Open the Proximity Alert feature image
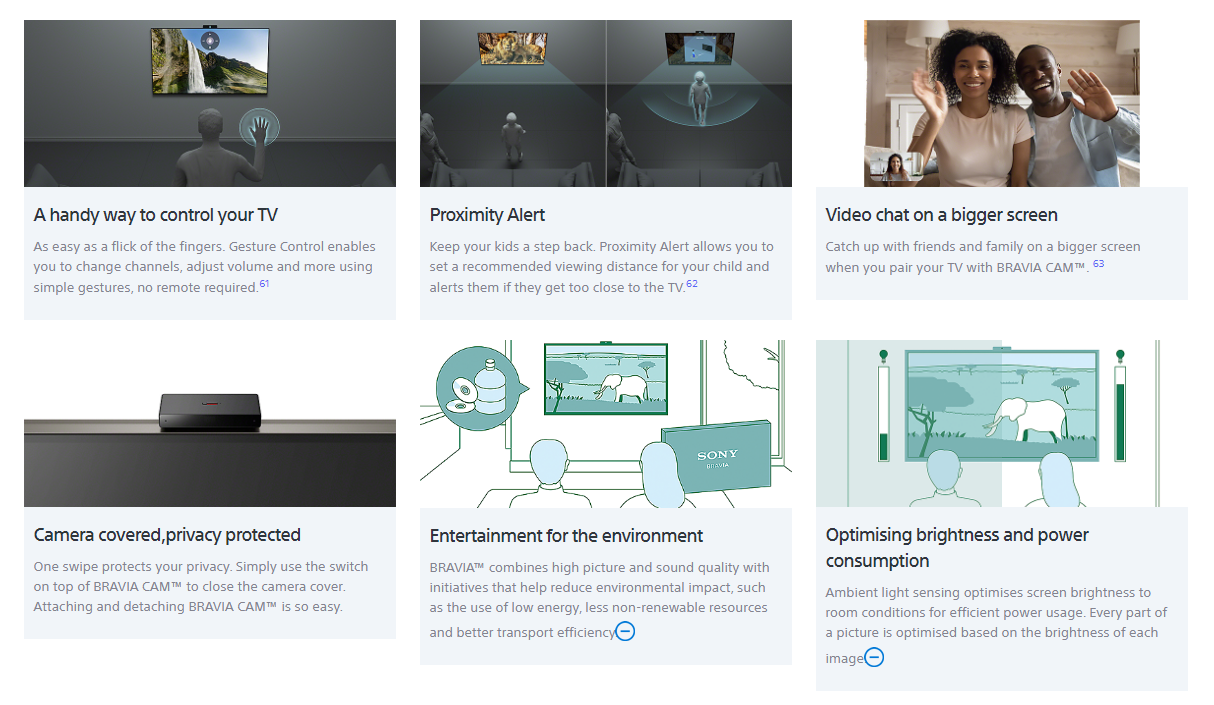Screen dimensions: 1214x705 click(x=605, y=103)
